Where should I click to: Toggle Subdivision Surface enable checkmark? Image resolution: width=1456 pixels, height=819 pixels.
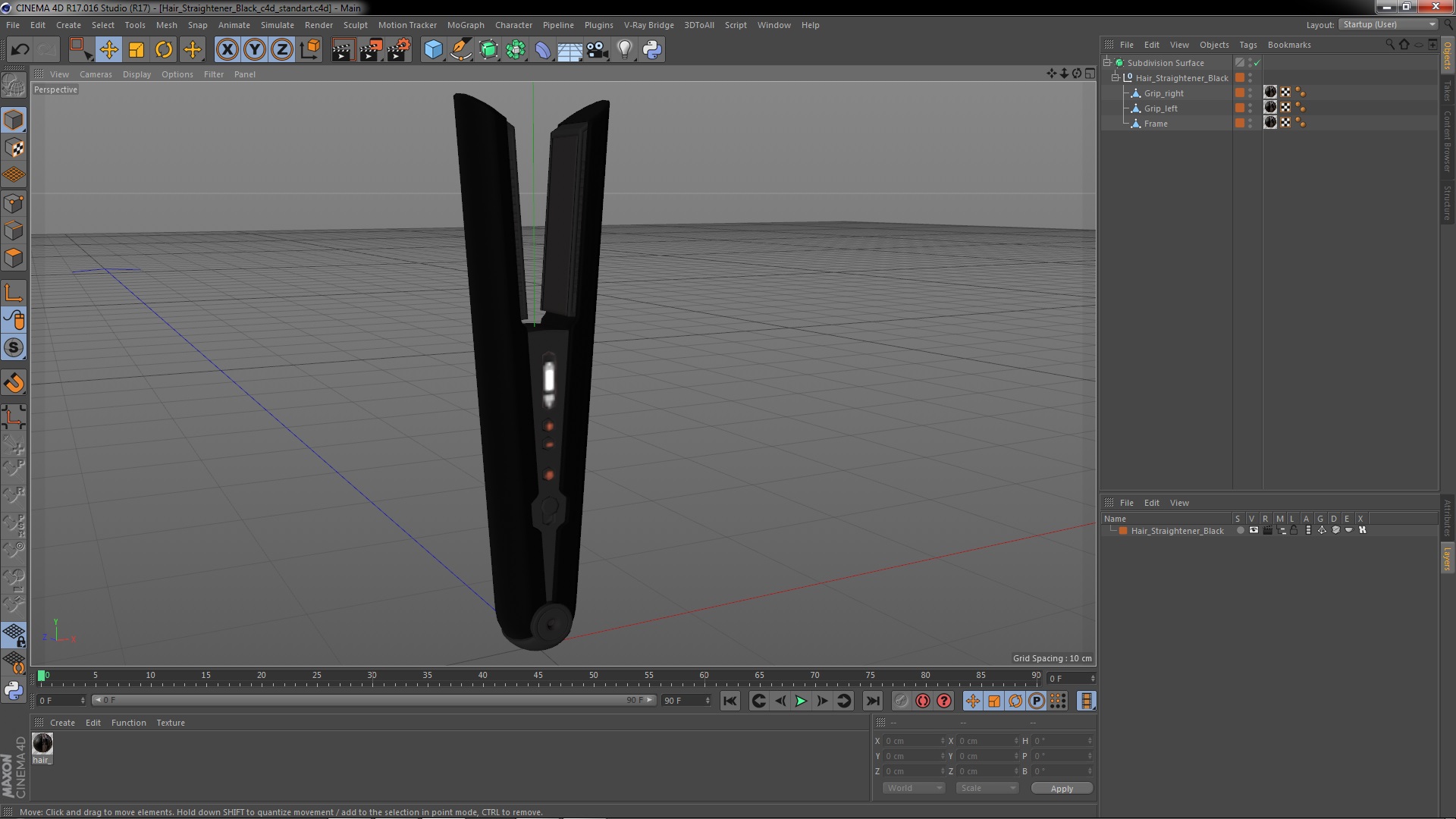click(1257, 63)
